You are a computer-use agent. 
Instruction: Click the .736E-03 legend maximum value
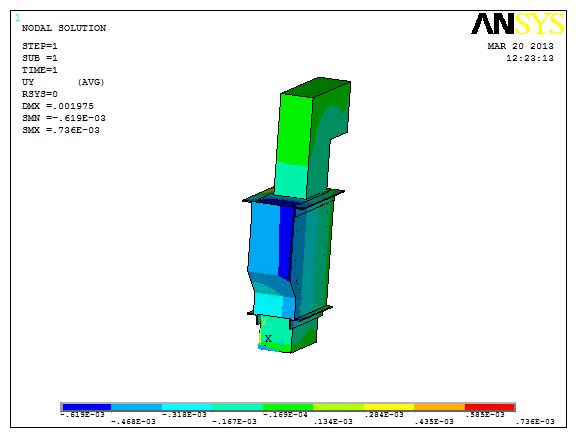click(535, 422)
